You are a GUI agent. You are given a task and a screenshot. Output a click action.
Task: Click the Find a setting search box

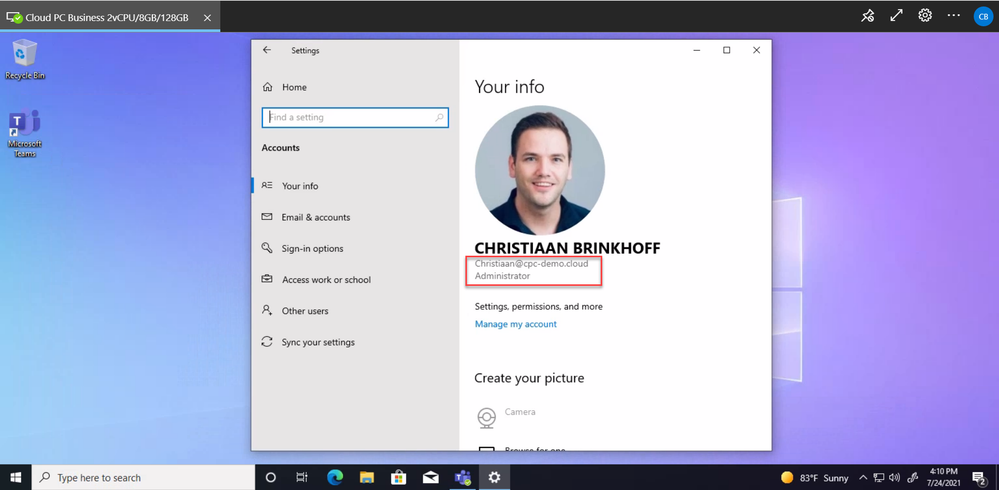click(354, 118)
